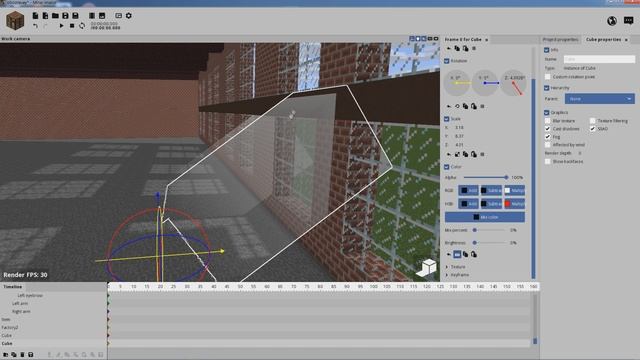
Task: Click the Brightness slider handle
Action: pyautogui.click(x=475, y=243)
